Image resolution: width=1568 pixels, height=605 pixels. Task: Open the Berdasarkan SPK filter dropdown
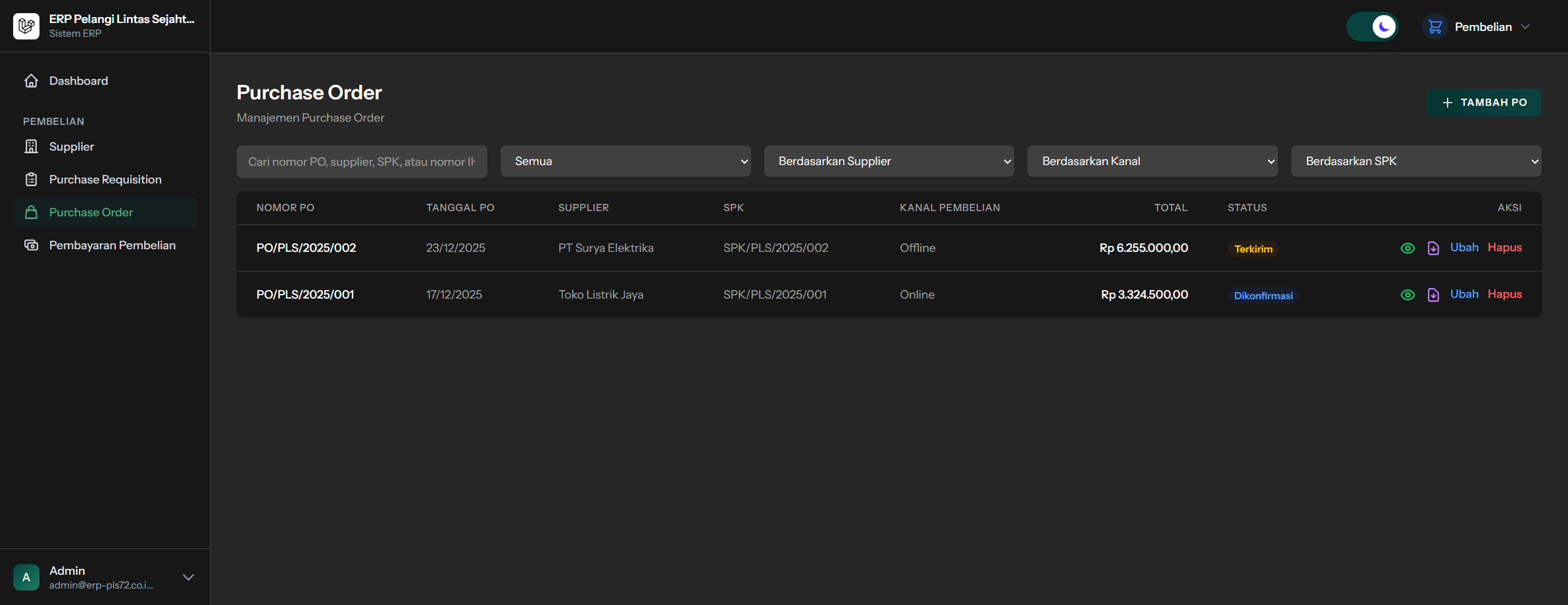pyautogui.click(x=1415, y=161)
